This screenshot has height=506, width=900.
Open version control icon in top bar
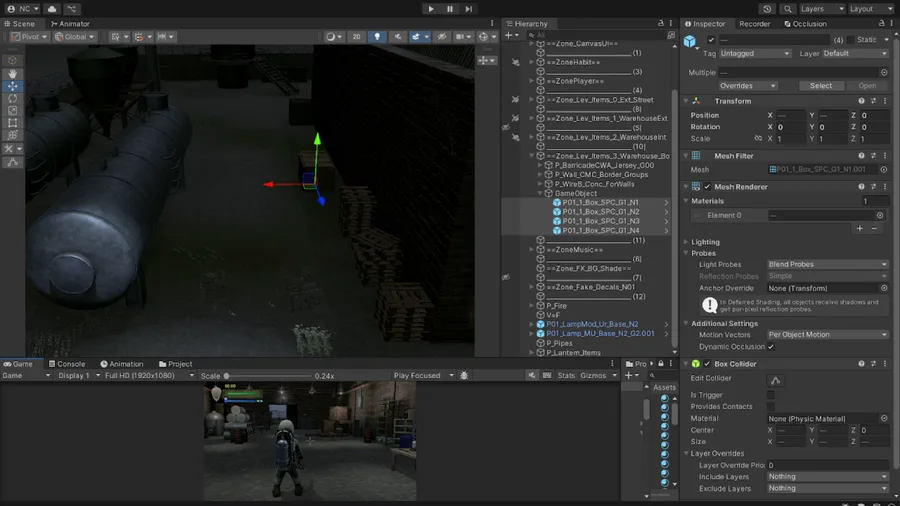coord(72,9)
